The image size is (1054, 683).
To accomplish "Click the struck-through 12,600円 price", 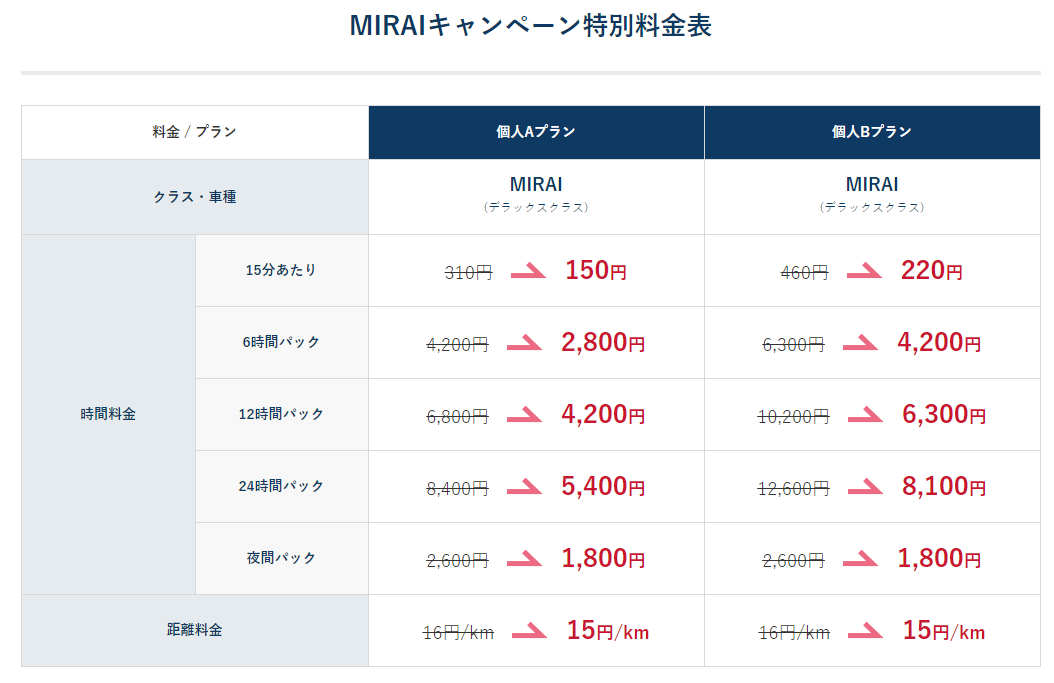I will [793, 488].
